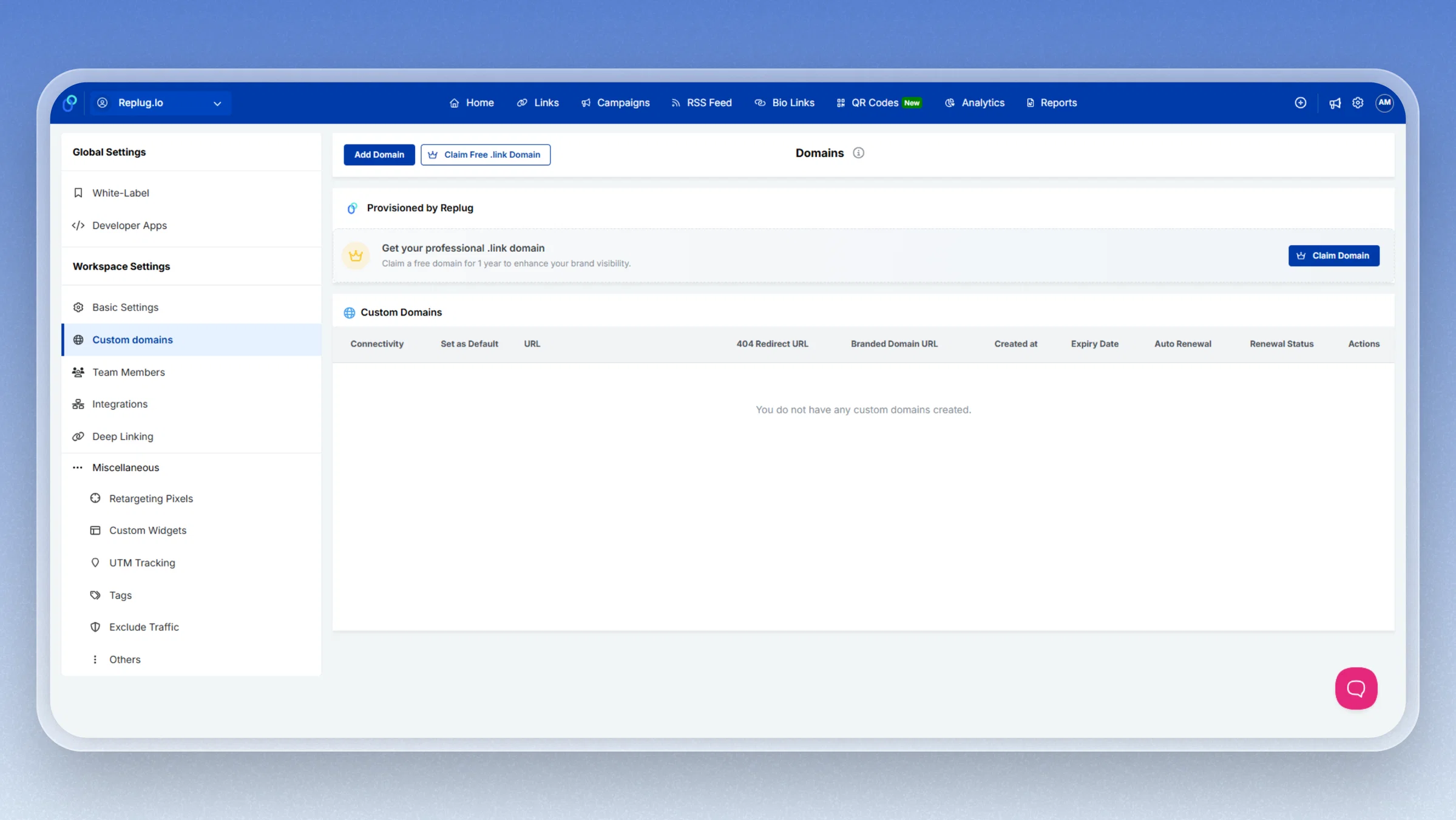This screenshot has width=1456, height=820.
Task: Open Campaigns in top navigation
Action: coord(615,103)
